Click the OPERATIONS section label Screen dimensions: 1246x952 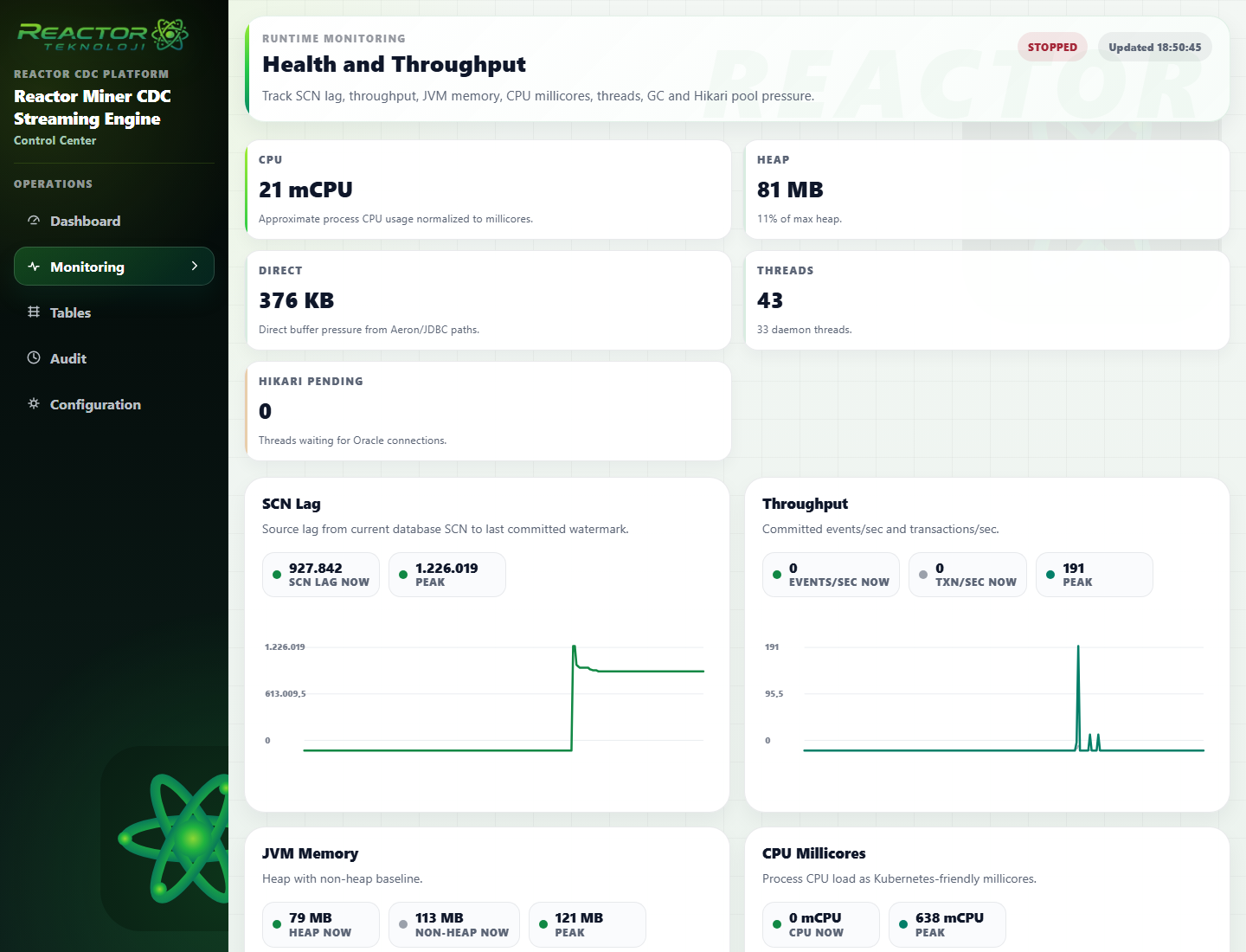coord(53,184)
